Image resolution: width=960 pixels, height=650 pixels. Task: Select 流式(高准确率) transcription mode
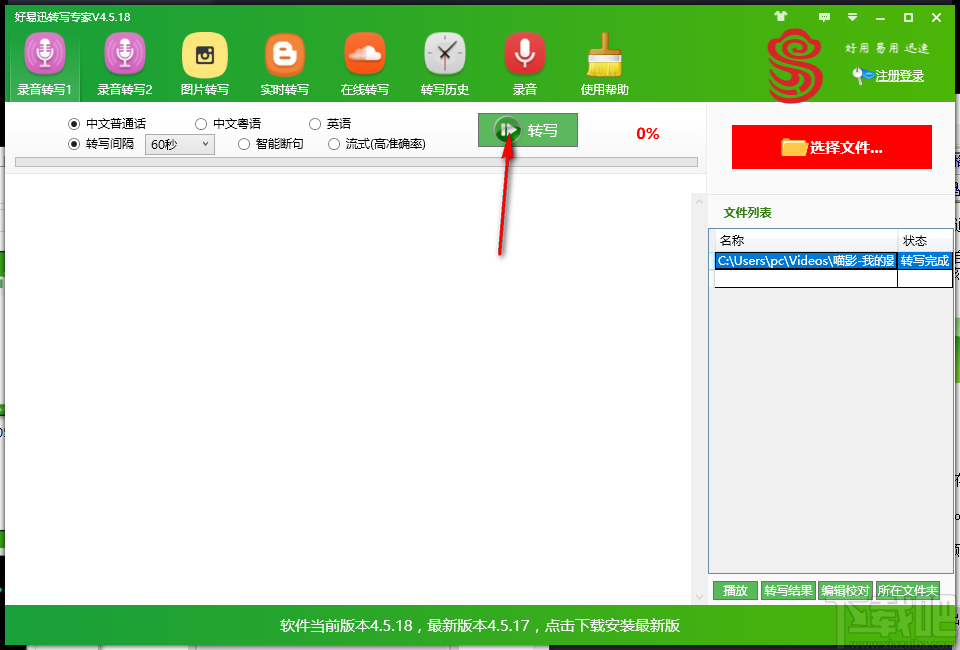click(334, 143)
